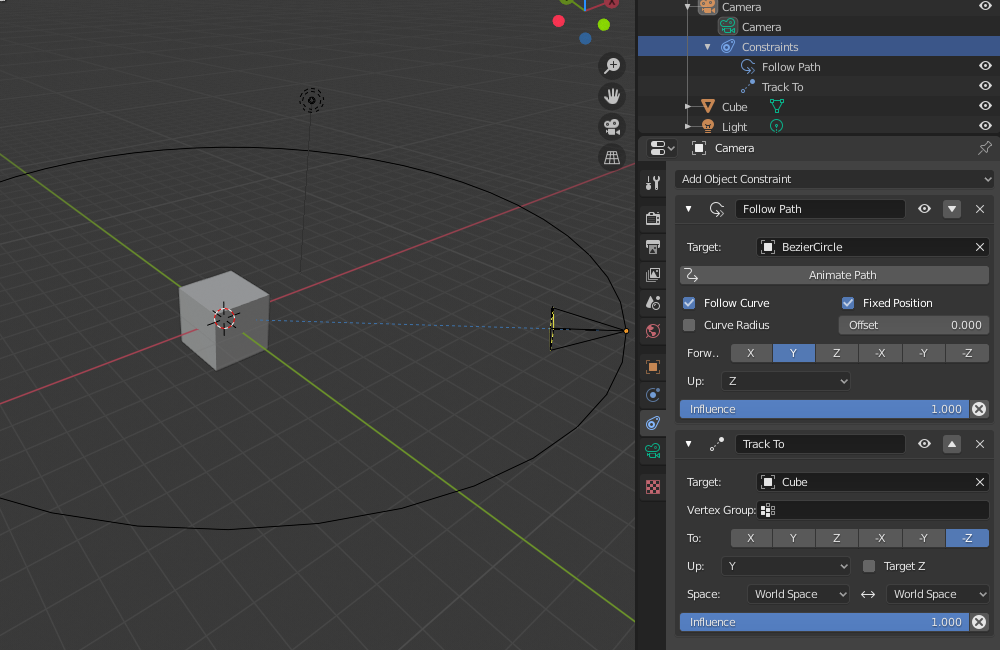The width and height of the screenshot is (1000, 650).
Task: Open the Object Constraint properties tab
Action: click(652, 423)
